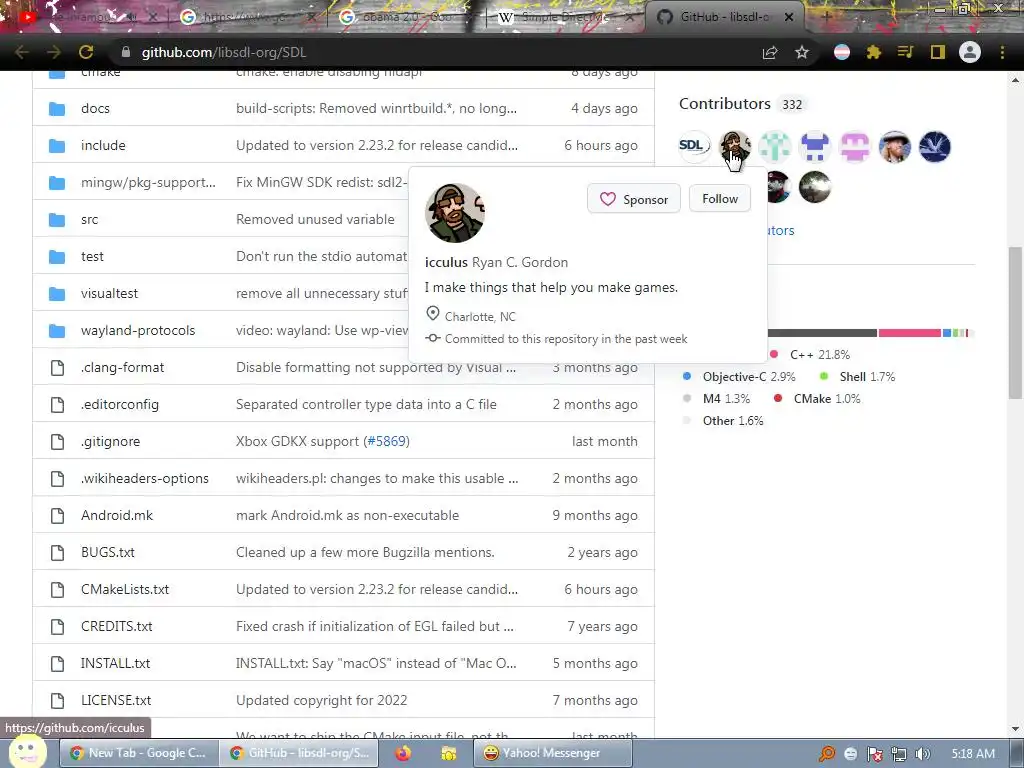Image resolution: width=1024 pixels, height=768 pixels.
Task: Switch to New Tab - Google Chrome taskbar item
Action: (x=138, y=753)
